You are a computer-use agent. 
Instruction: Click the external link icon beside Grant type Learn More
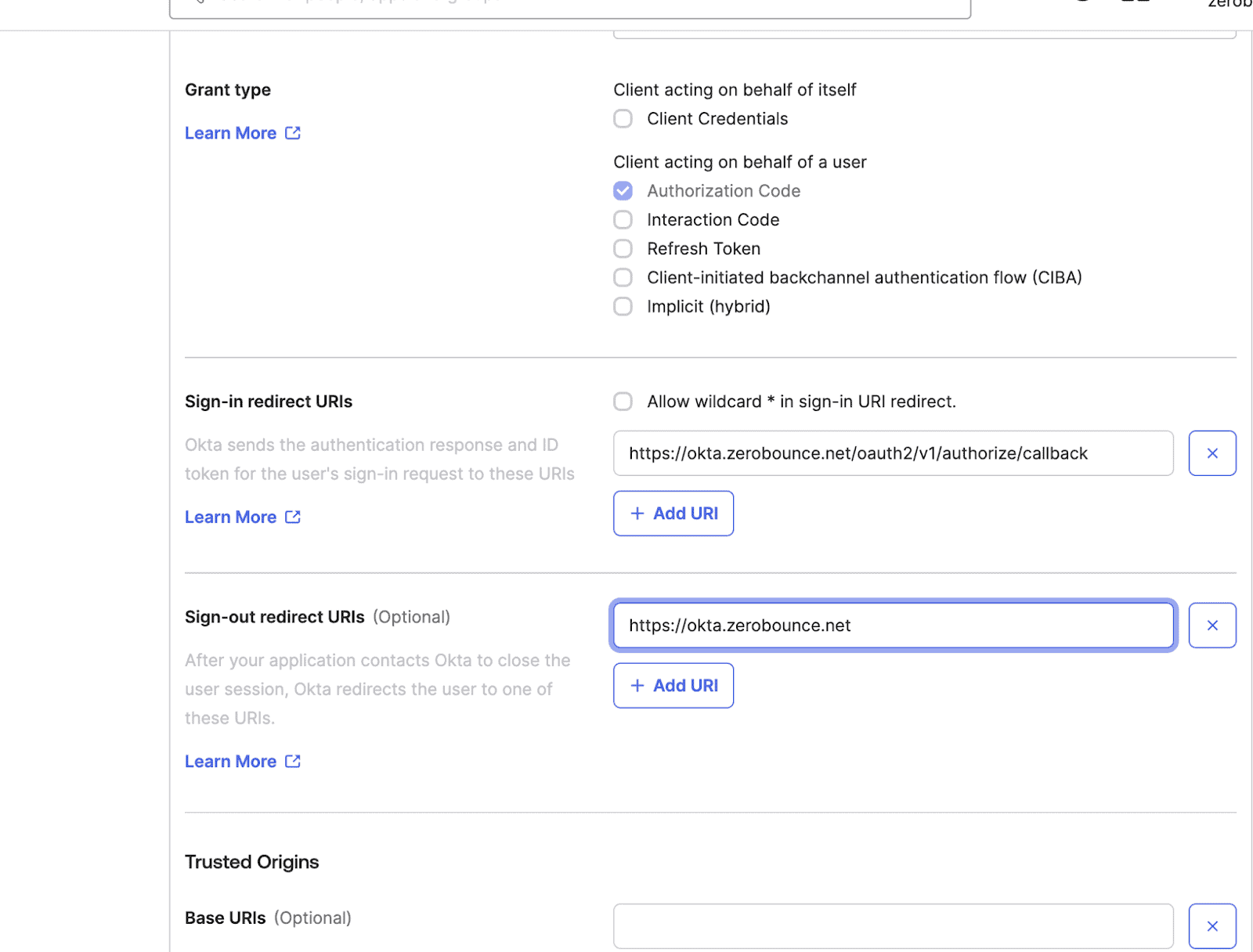[291, 132]
